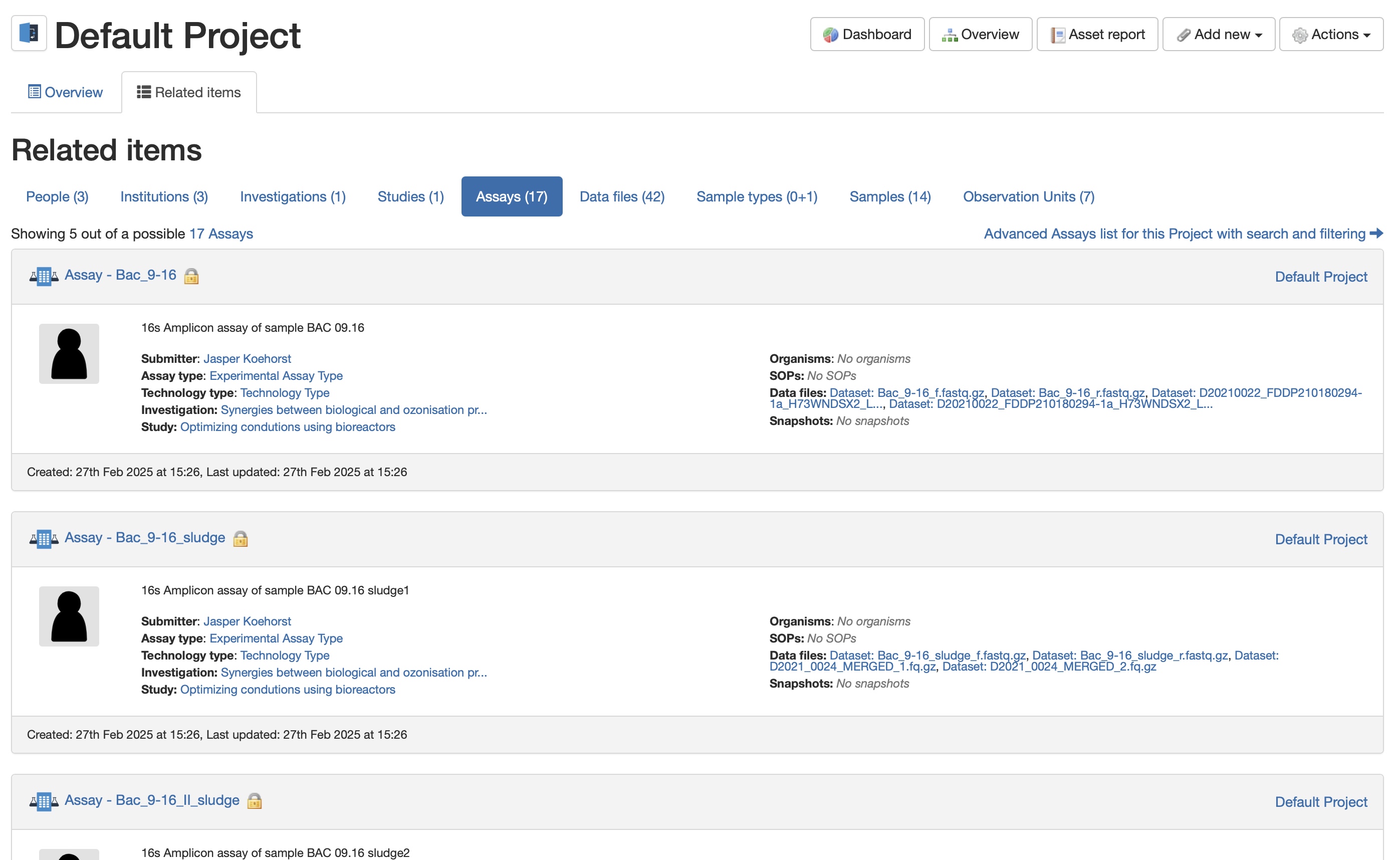Open the Asset report
The height and width of the screenshot is (860, 1400).
(x=1097, y=34)
